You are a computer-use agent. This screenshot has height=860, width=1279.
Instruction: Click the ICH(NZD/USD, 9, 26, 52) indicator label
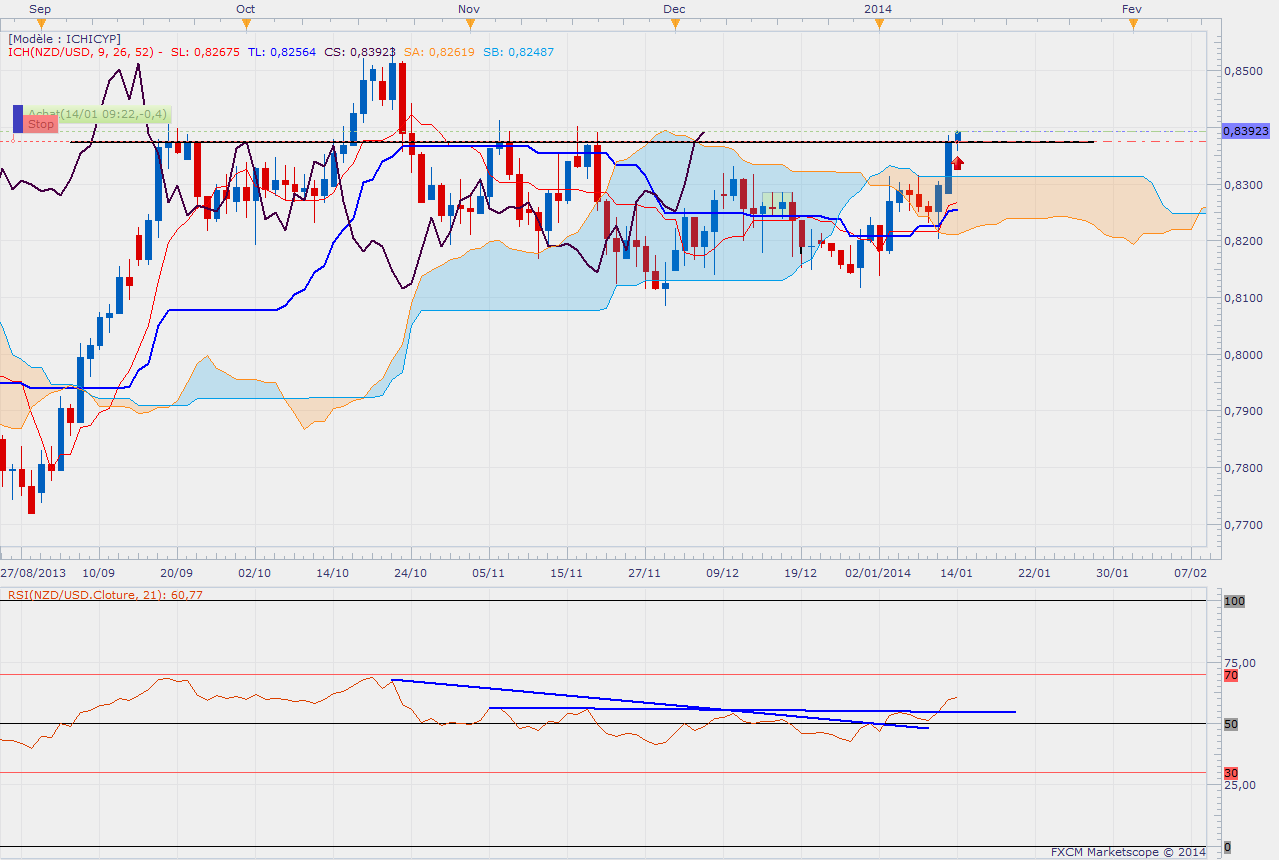click(81, 51)
